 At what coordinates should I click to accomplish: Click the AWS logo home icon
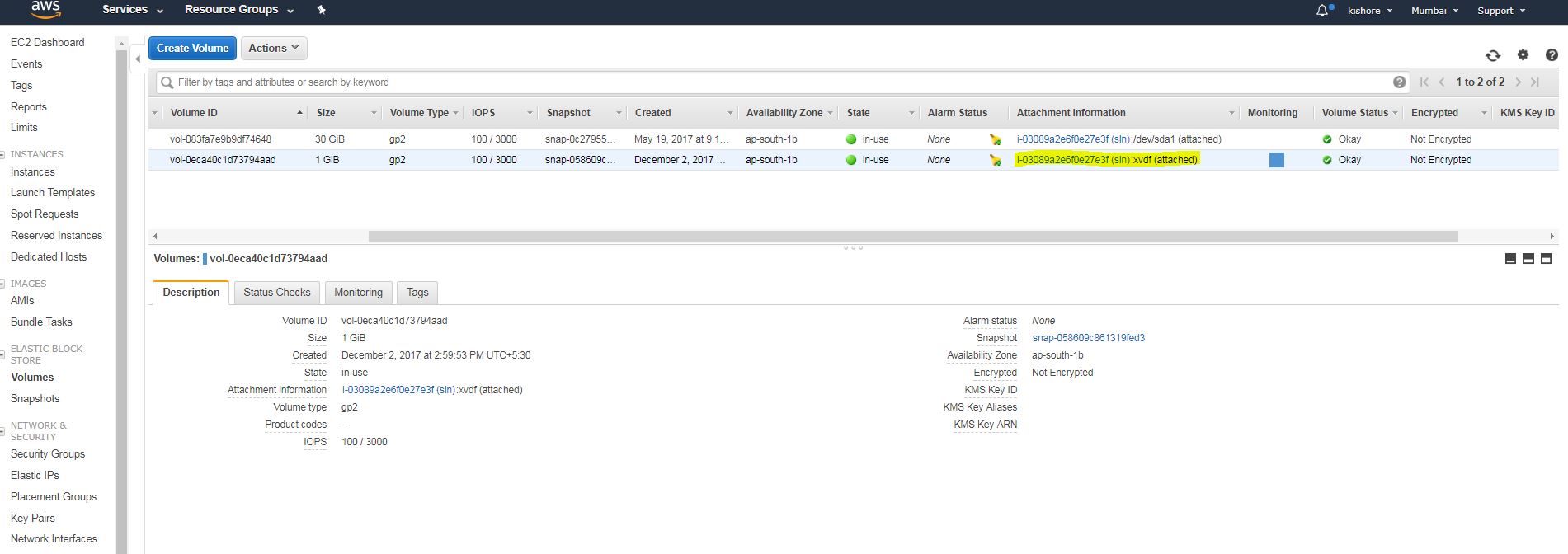click(45, 10)
